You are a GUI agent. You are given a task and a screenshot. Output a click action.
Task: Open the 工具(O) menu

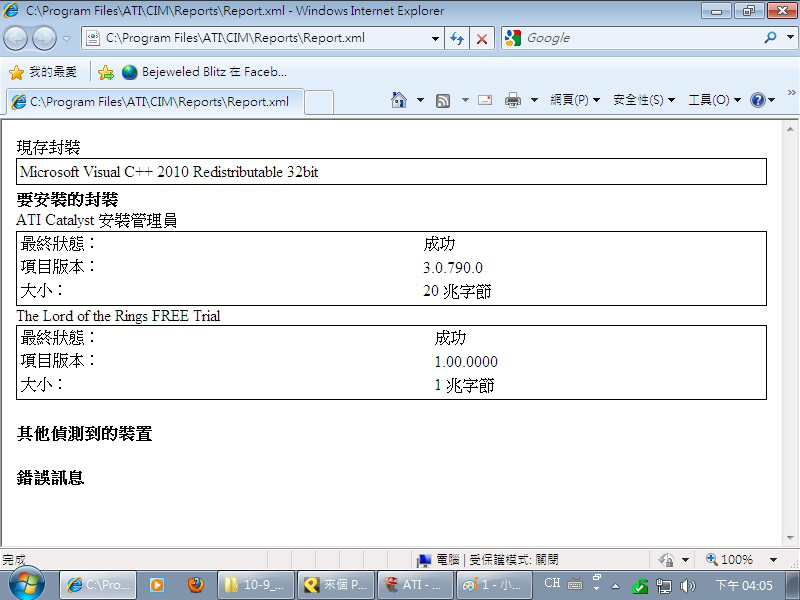(x=714, y=100)
